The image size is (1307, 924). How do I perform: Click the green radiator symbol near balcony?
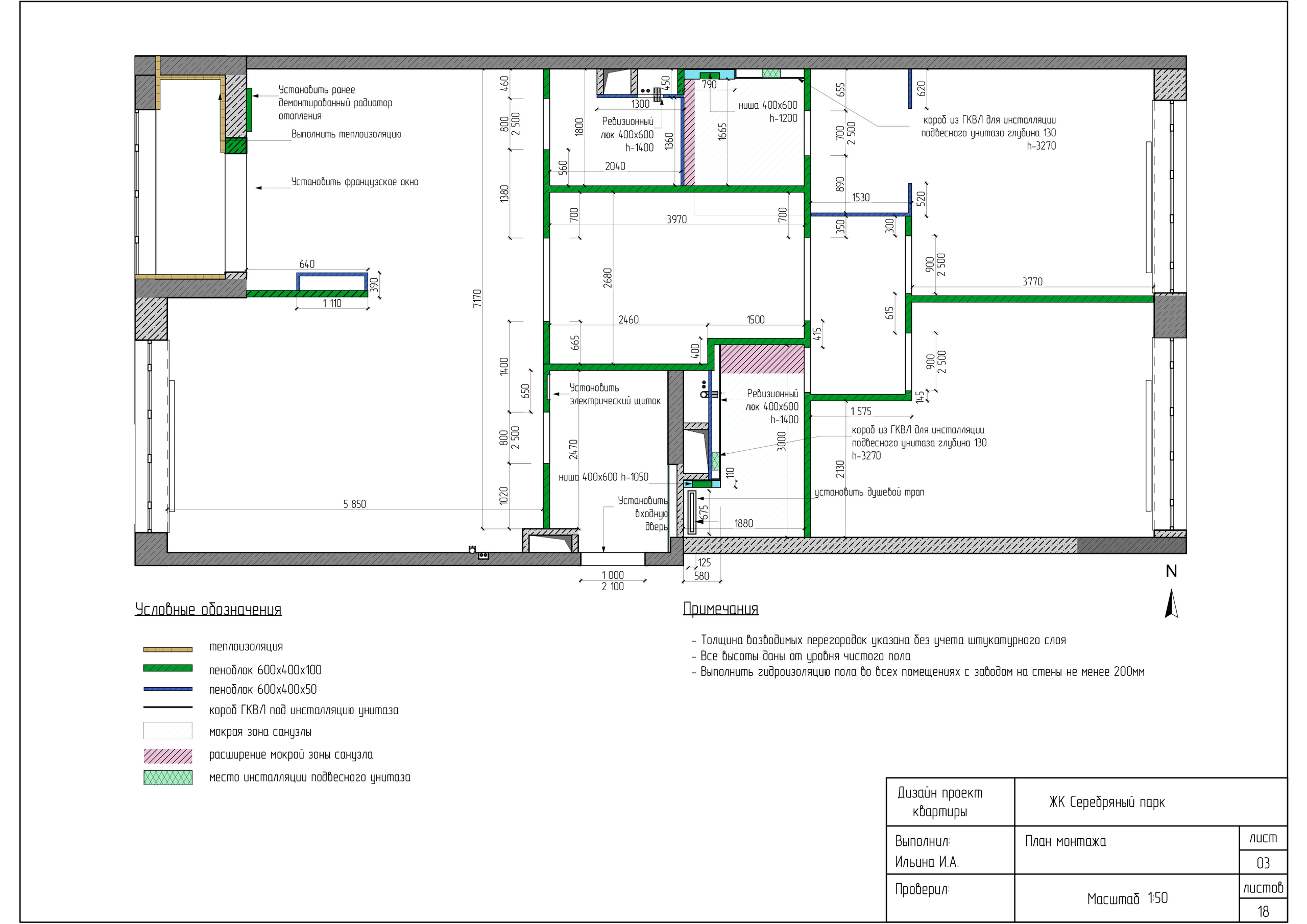(249, 109)
